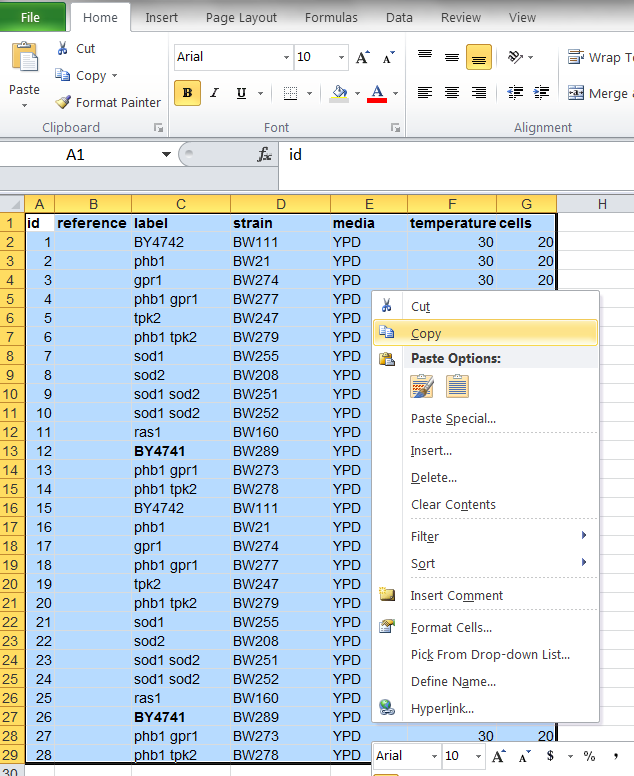Open Font group dialog launcher
This screenshot has width=634, height=776.
tap(395, 128)
